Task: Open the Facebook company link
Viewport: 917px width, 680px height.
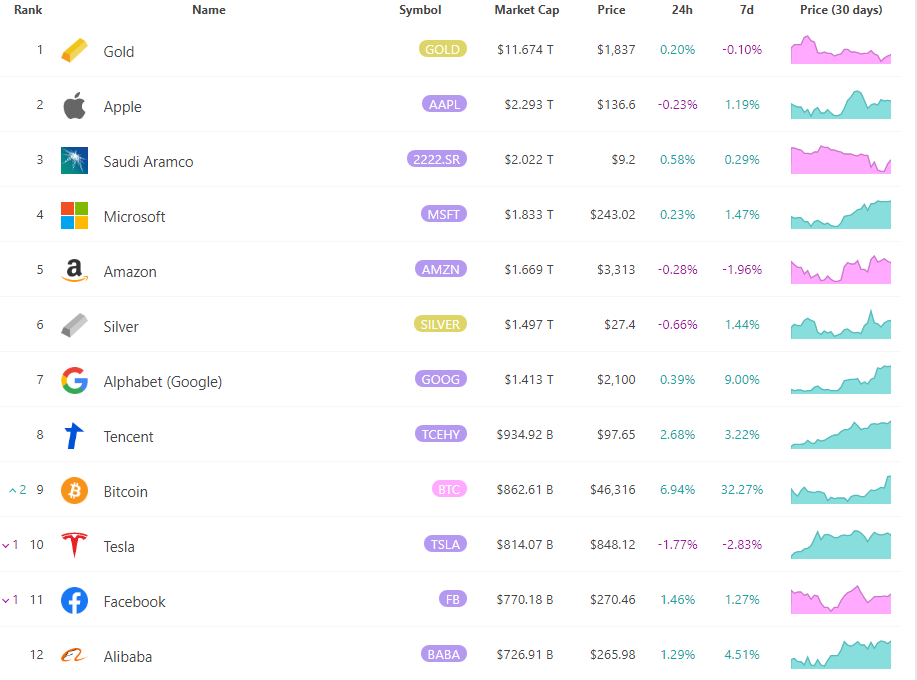Action: (x=135, y=601)
